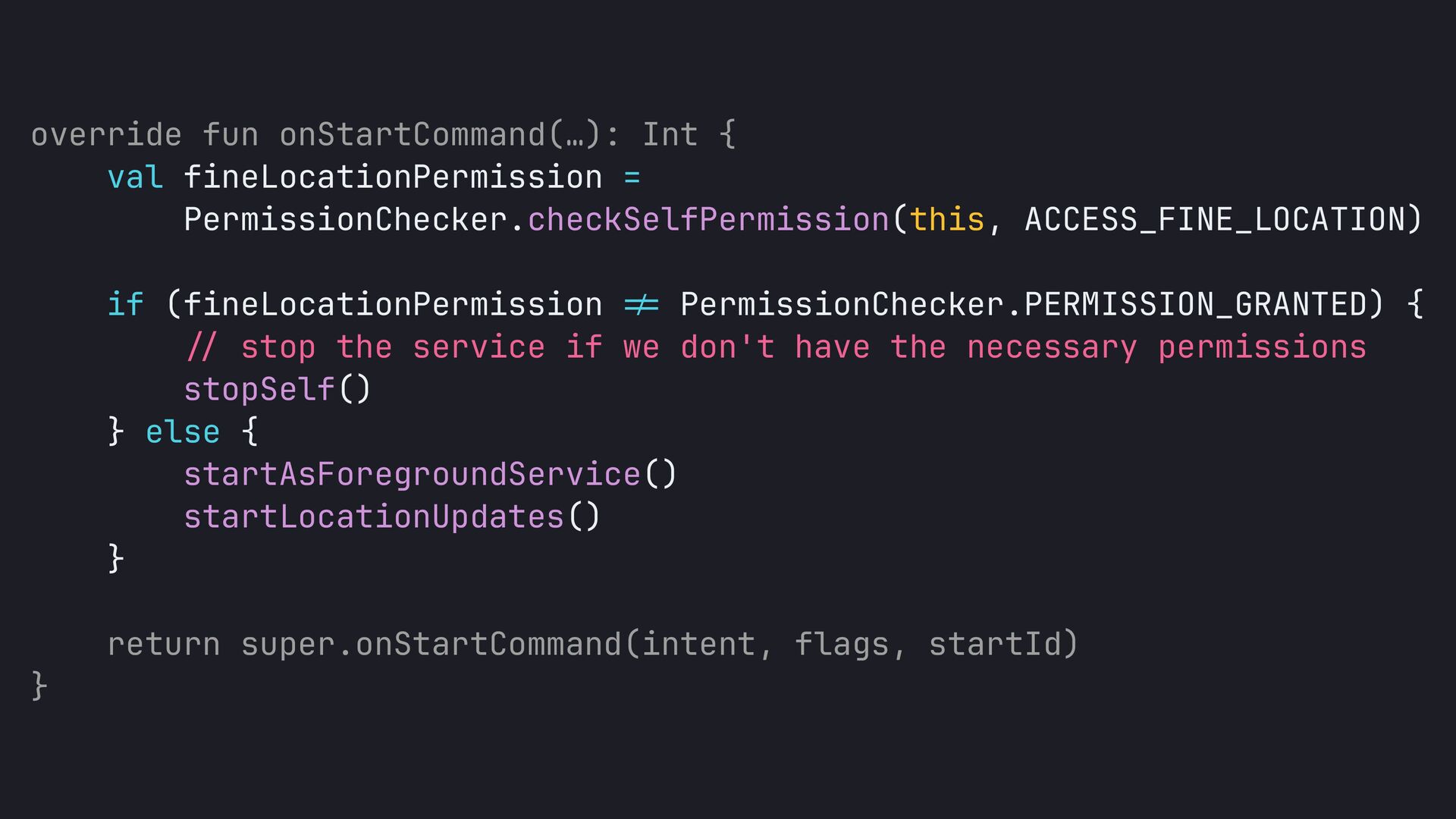
Task: Click the override keyword
Action: (106, 135)
